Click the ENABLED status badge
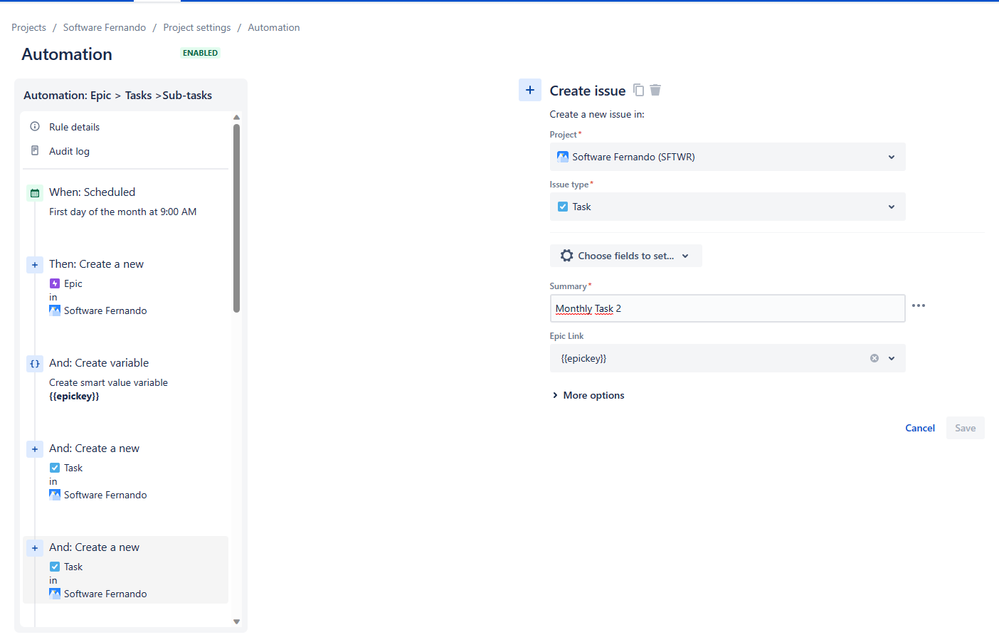This screenshot has height=638, width=999. click(200, 53)
